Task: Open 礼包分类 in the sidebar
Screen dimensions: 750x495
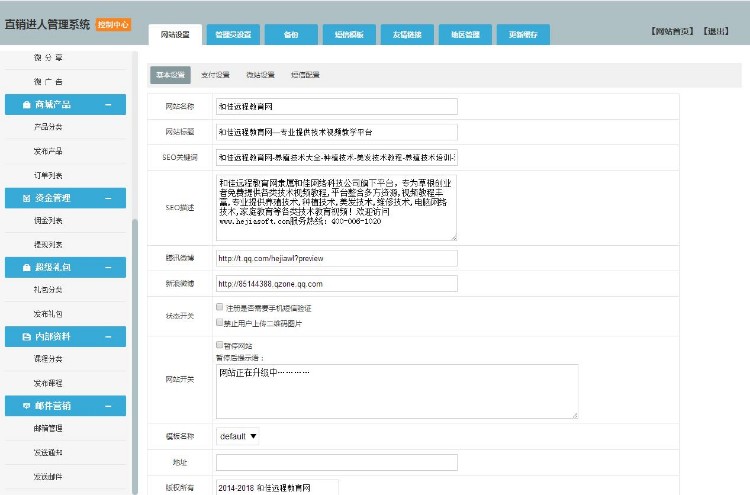Action: (48, 290)
